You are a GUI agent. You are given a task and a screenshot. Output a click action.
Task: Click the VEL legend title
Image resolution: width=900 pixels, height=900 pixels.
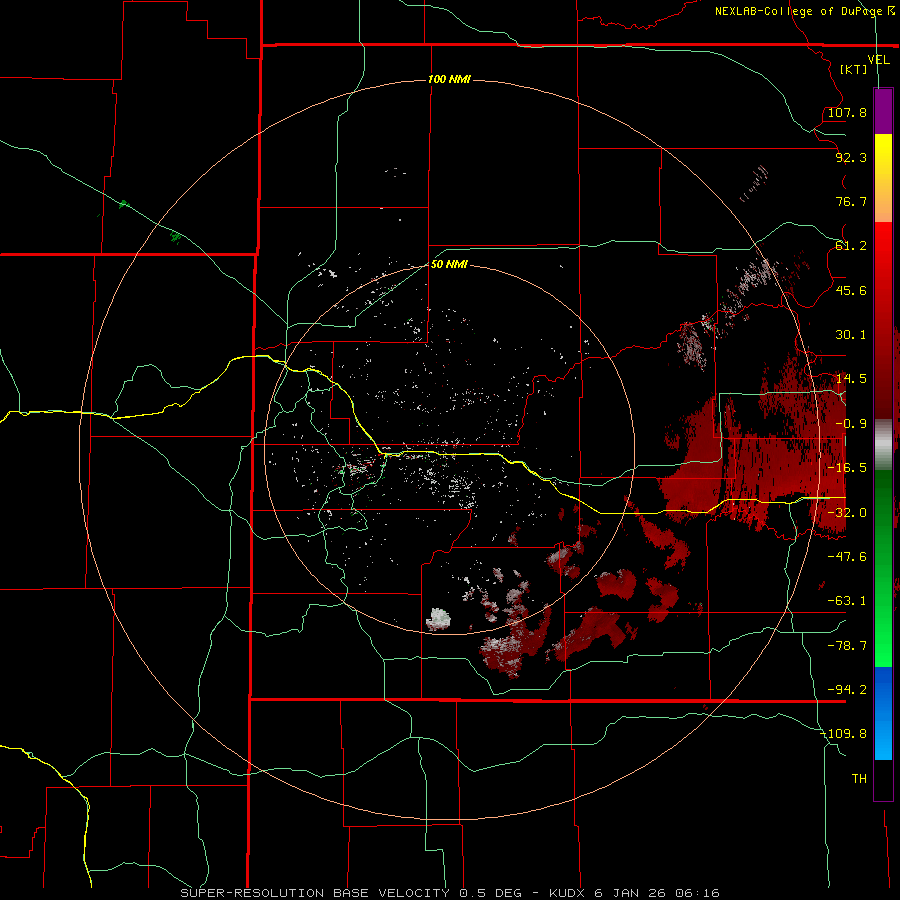[x=878, y=60]
